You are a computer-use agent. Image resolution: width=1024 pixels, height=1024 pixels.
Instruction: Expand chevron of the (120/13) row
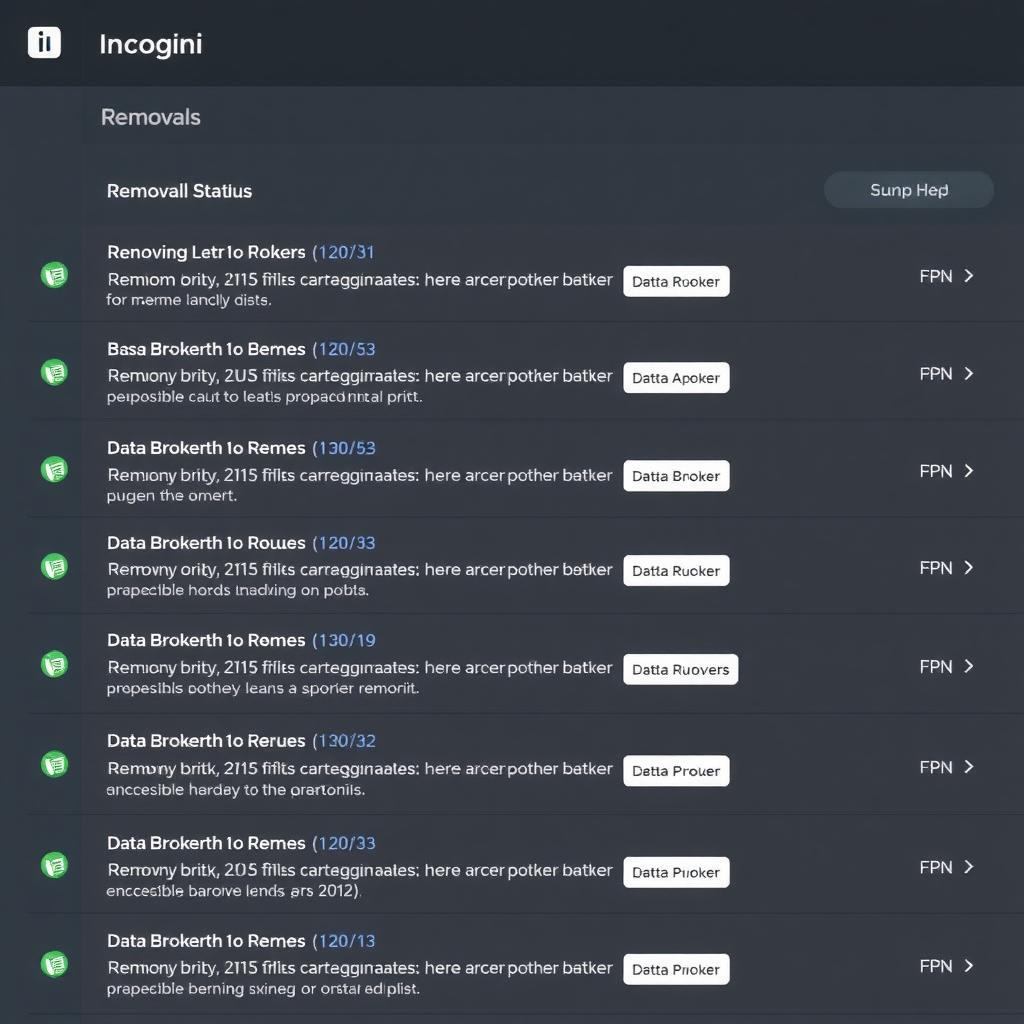(x=969, y=966)
